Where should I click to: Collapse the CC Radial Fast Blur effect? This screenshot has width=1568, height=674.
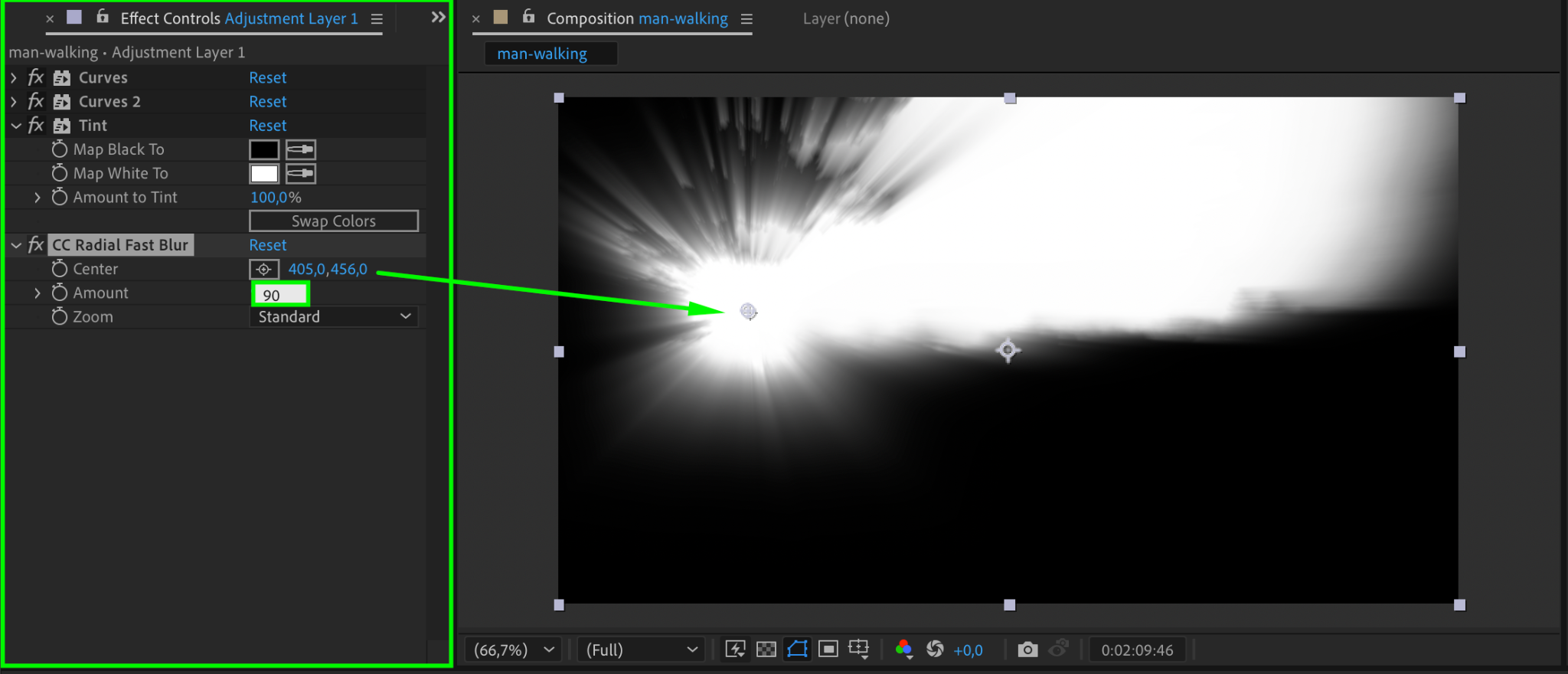coord(15,245)
